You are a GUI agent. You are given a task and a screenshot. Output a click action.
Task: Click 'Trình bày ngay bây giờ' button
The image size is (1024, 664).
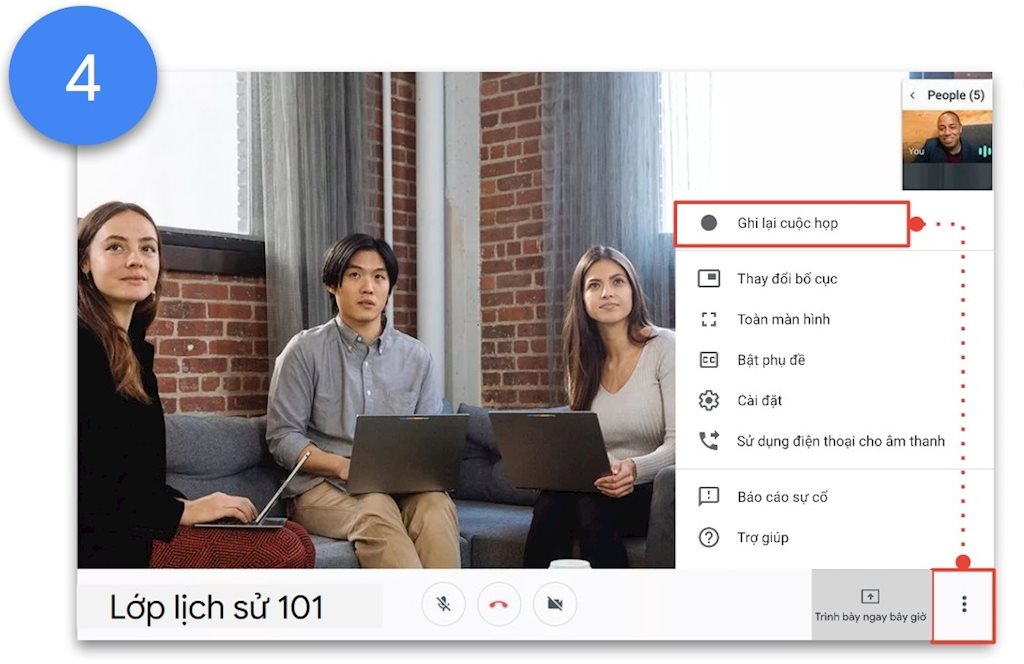(x=870, y=605)
